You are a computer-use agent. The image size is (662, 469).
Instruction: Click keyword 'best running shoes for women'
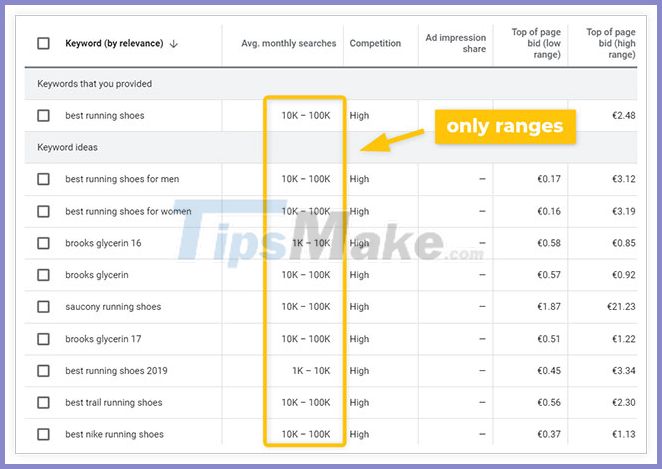pyautogui.click(x=128, y=211)
